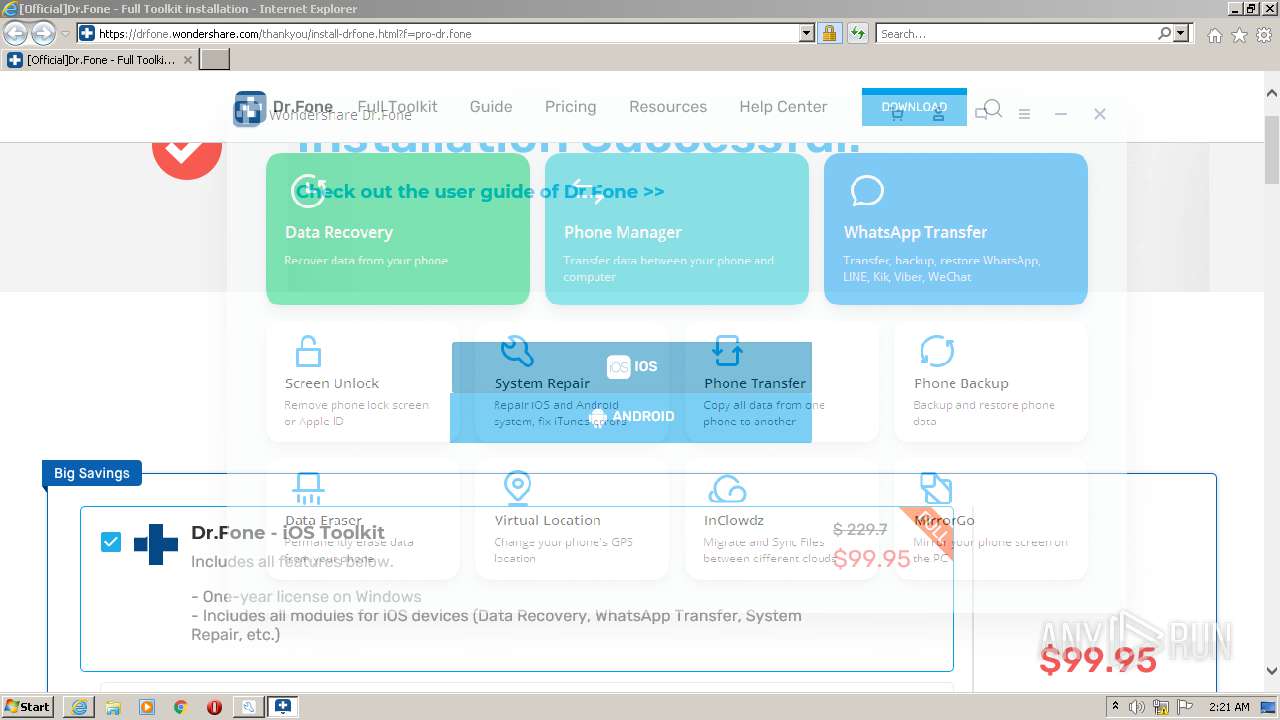Open the Data Recovery module card
Viewport: 1280px width, 720px height.
pyautogui.click(x=398, y=229)
